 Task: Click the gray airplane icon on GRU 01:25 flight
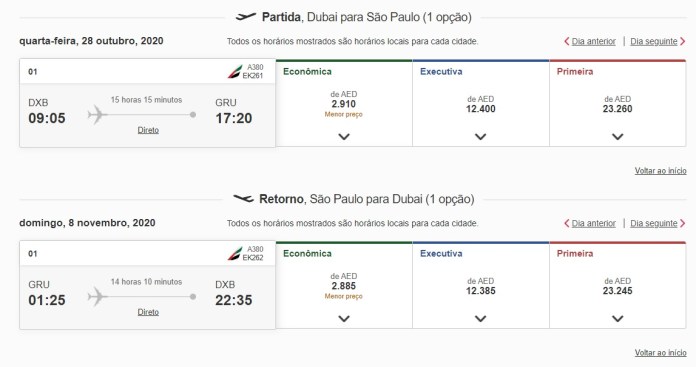point(98,296)
